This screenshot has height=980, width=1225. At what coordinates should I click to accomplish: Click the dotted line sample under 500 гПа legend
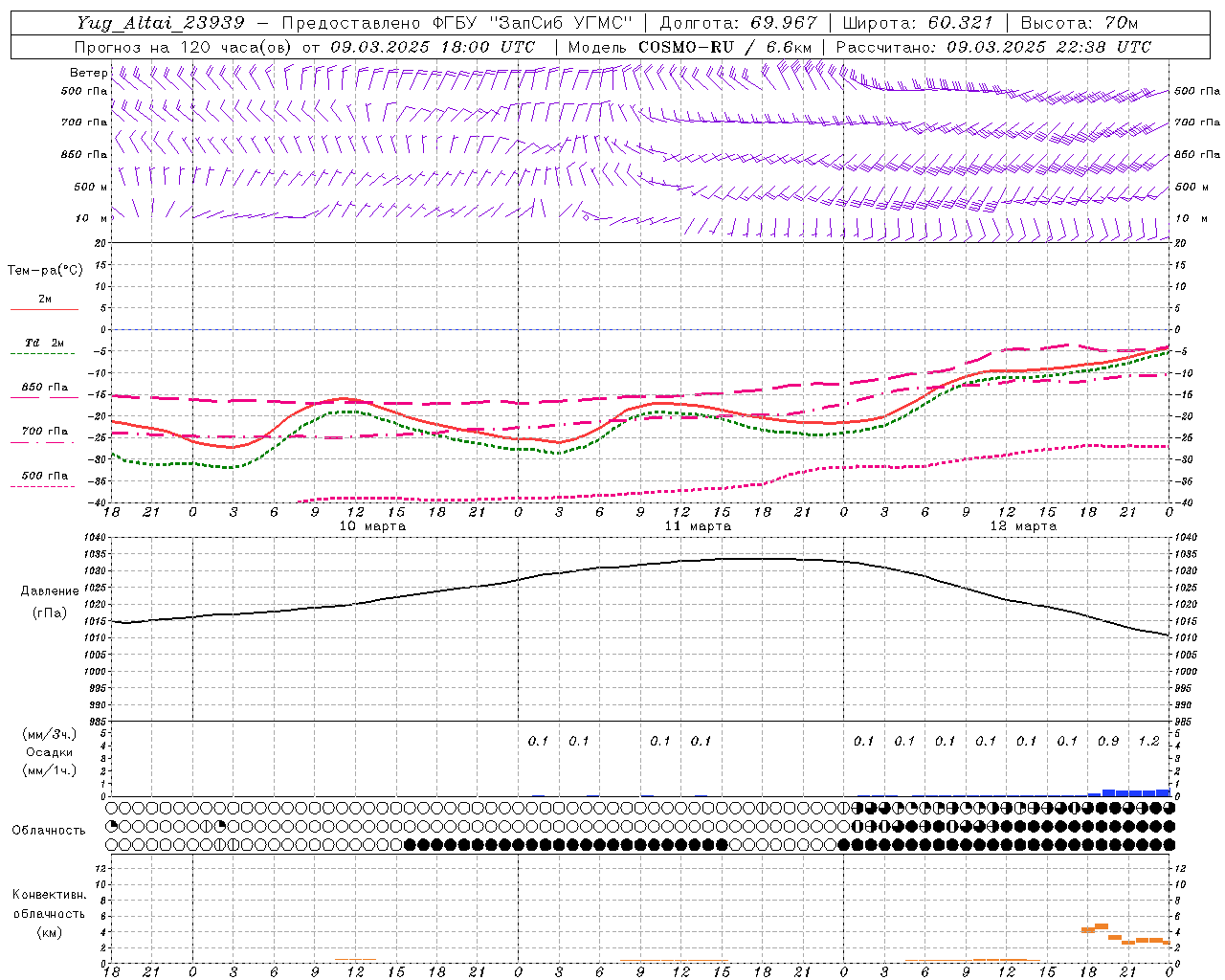coord(44,486)
